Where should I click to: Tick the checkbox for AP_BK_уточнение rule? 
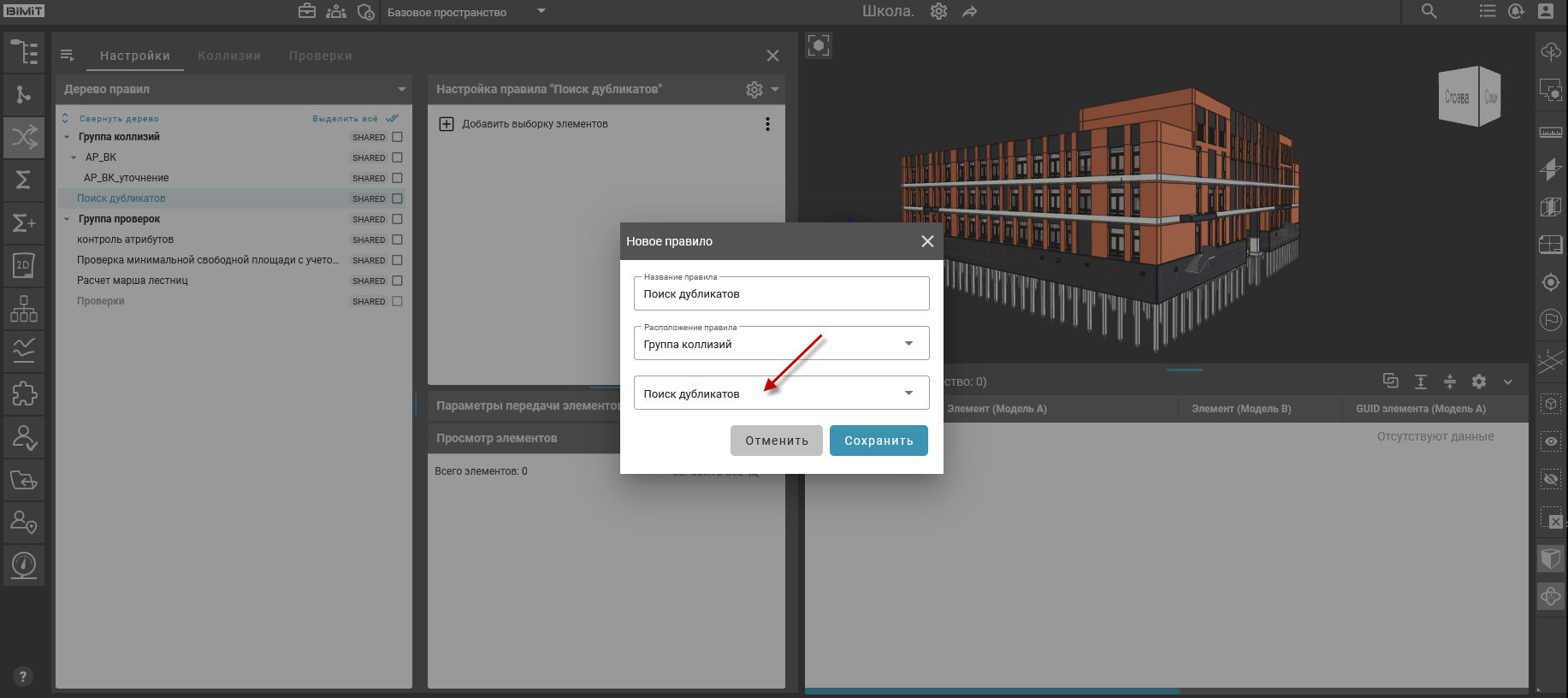pos(397,178)
